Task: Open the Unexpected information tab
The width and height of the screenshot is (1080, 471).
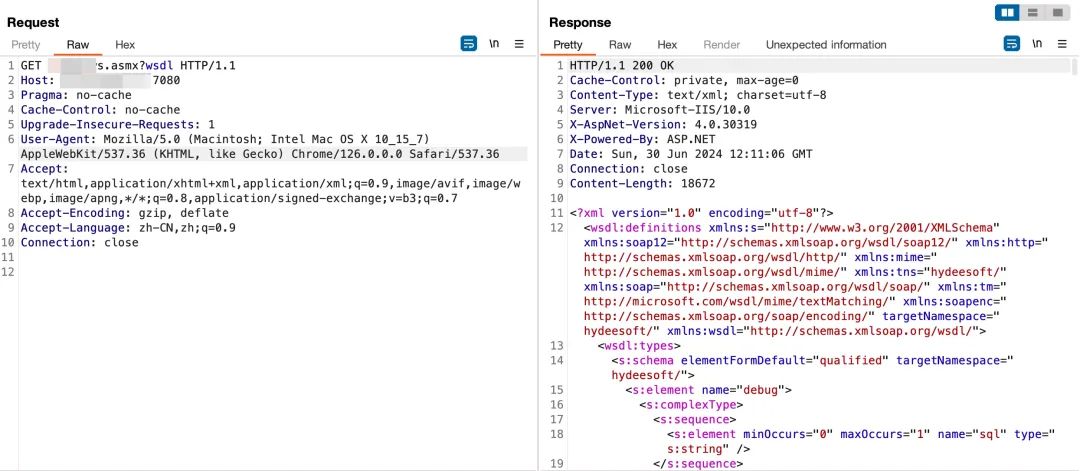Action: (x=826, y=45)
